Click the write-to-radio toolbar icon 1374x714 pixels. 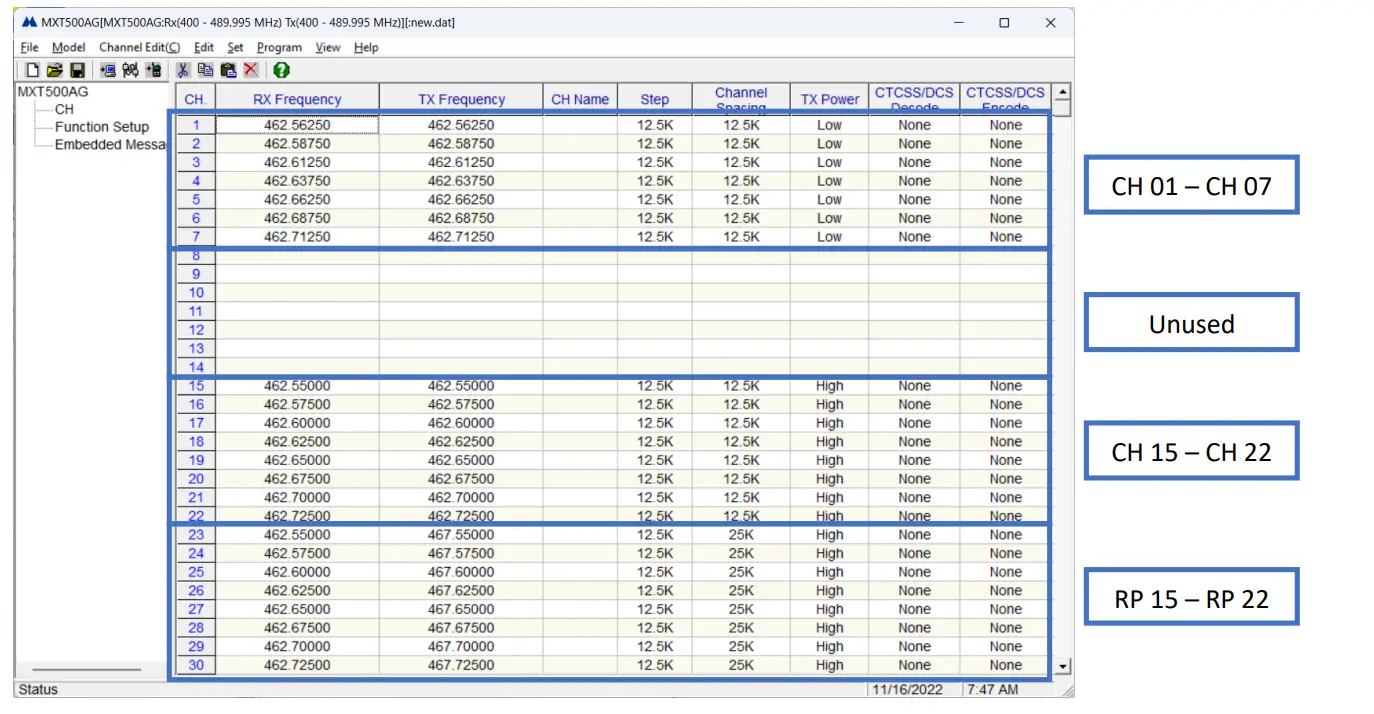tap(153, 70)
